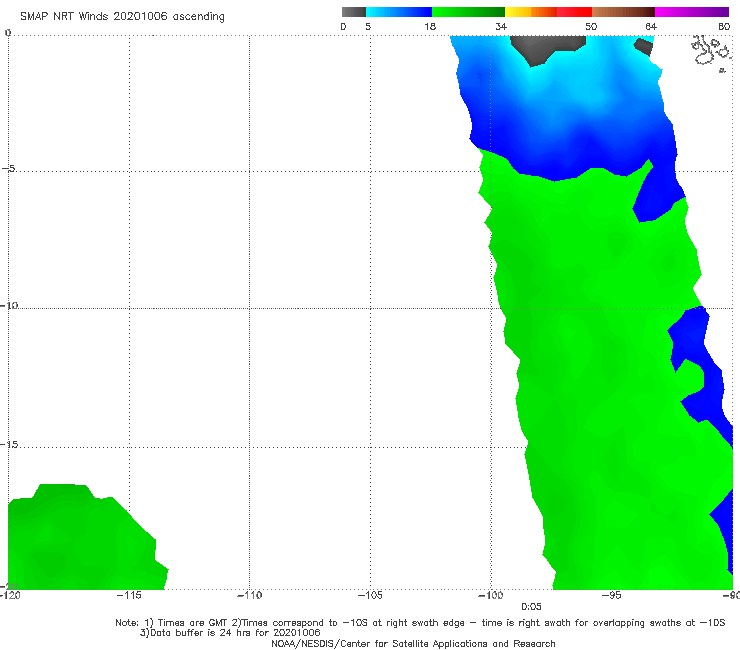Click the latitude label '-15'

pos(9,445)
